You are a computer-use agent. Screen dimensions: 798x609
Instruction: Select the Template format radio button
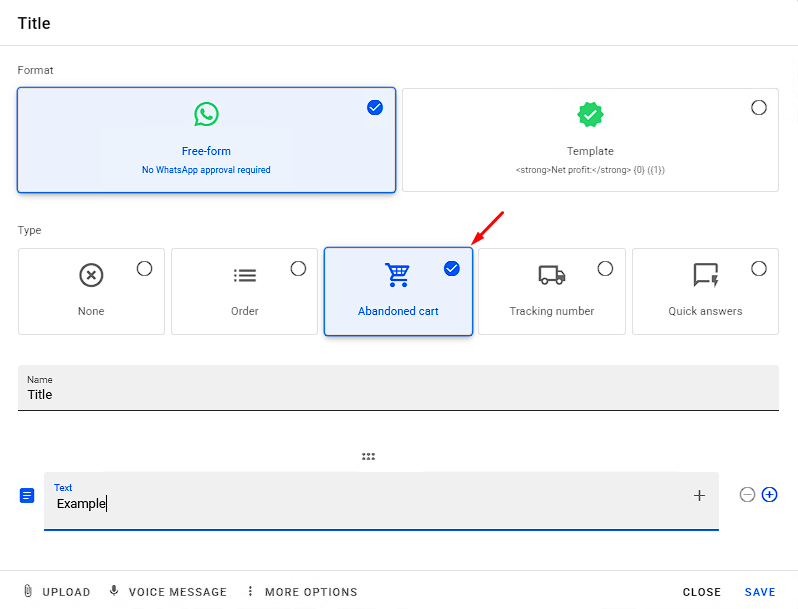click(x=759, y=107)
